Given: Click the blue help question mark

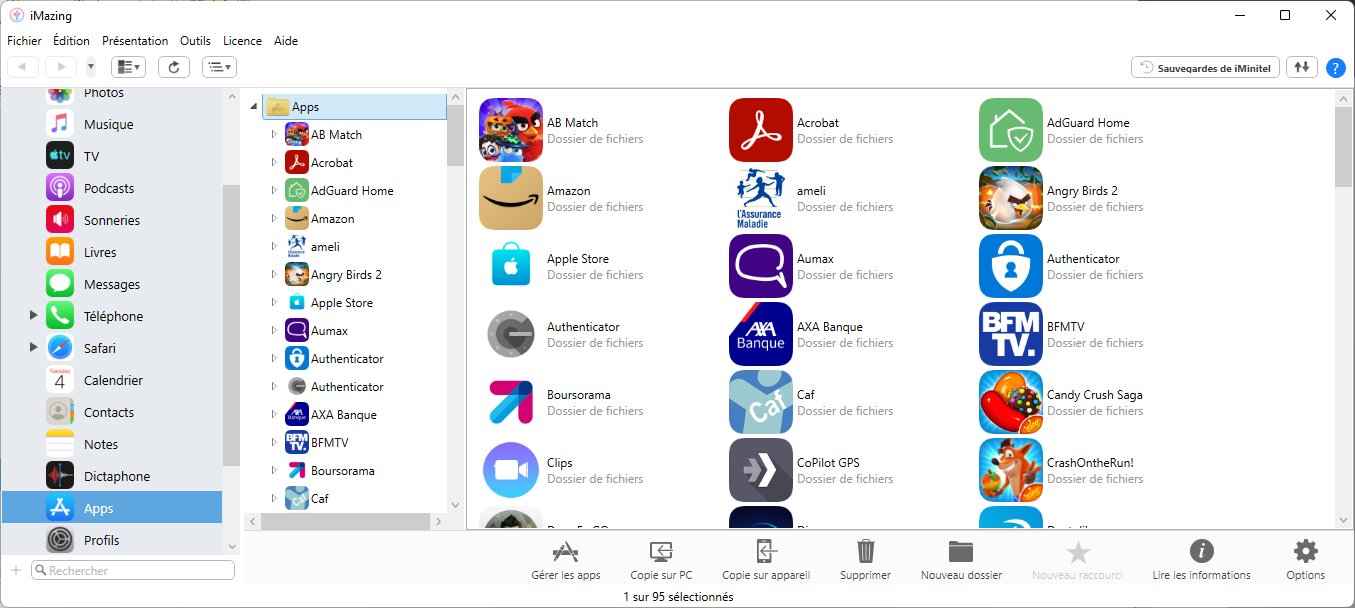Looking at the screenshot, I should point(1335,68).
